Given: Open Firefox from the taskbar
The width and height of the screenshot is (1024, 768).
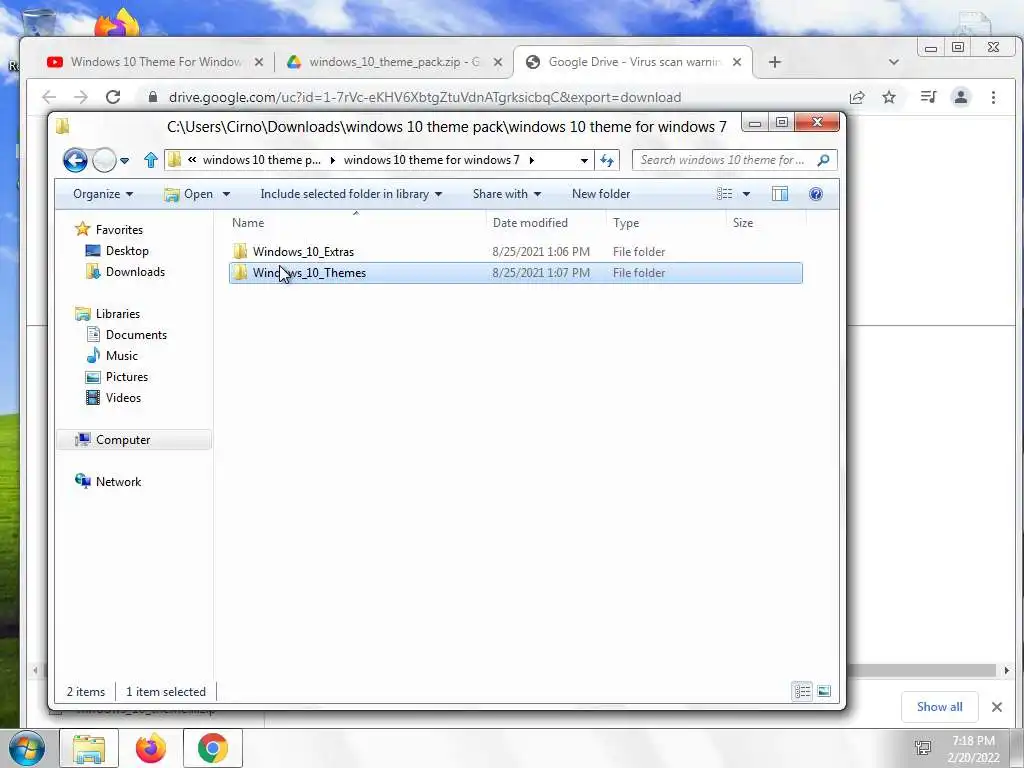Looking at the screenshot, I should pyautogui.click(x=151, y=748).
